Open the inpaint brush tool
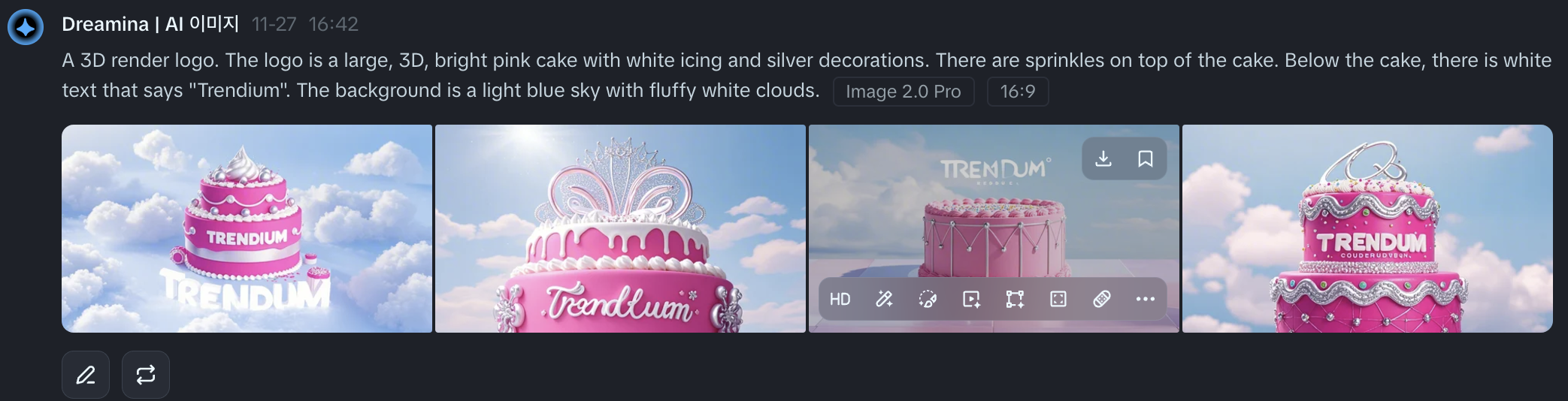This screenshot has width=1568, height=401. (x=928, y=300)
